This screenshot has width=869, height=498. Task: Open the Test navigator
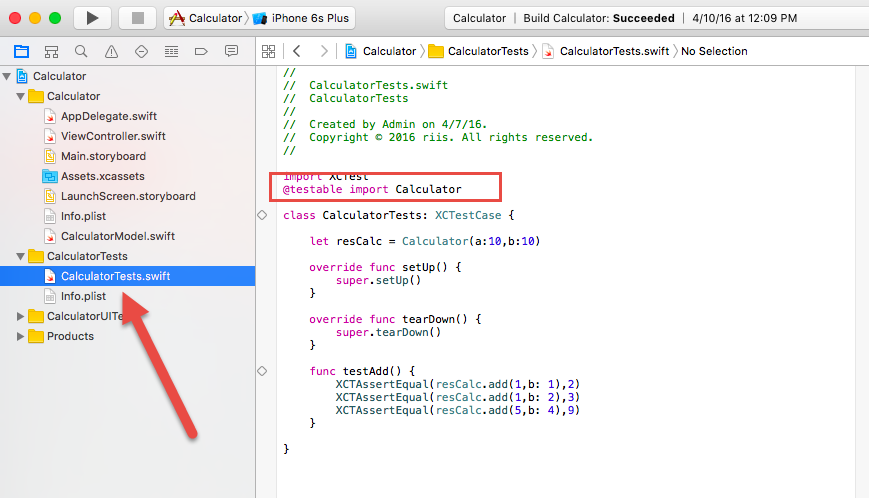[x=141, y=52]
